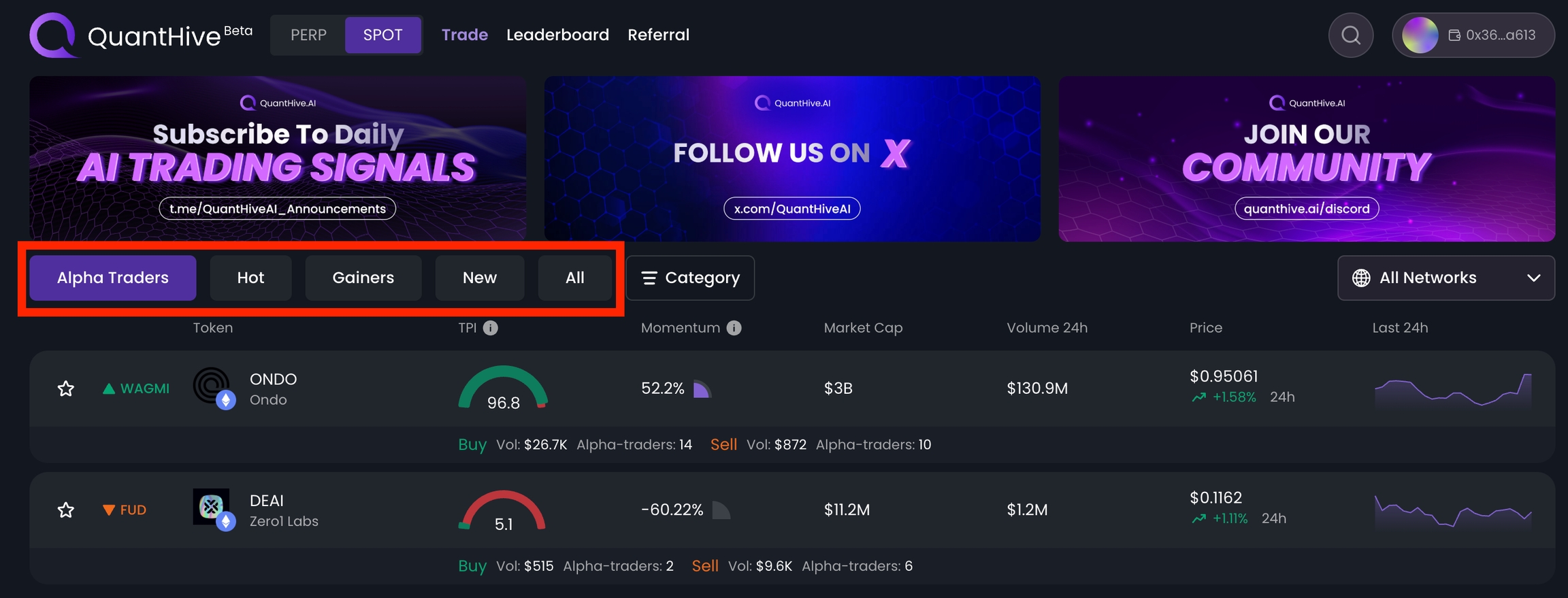Open the All Networks dropdown
Screen dimensions: 1568x598
tap(1445, 278)
